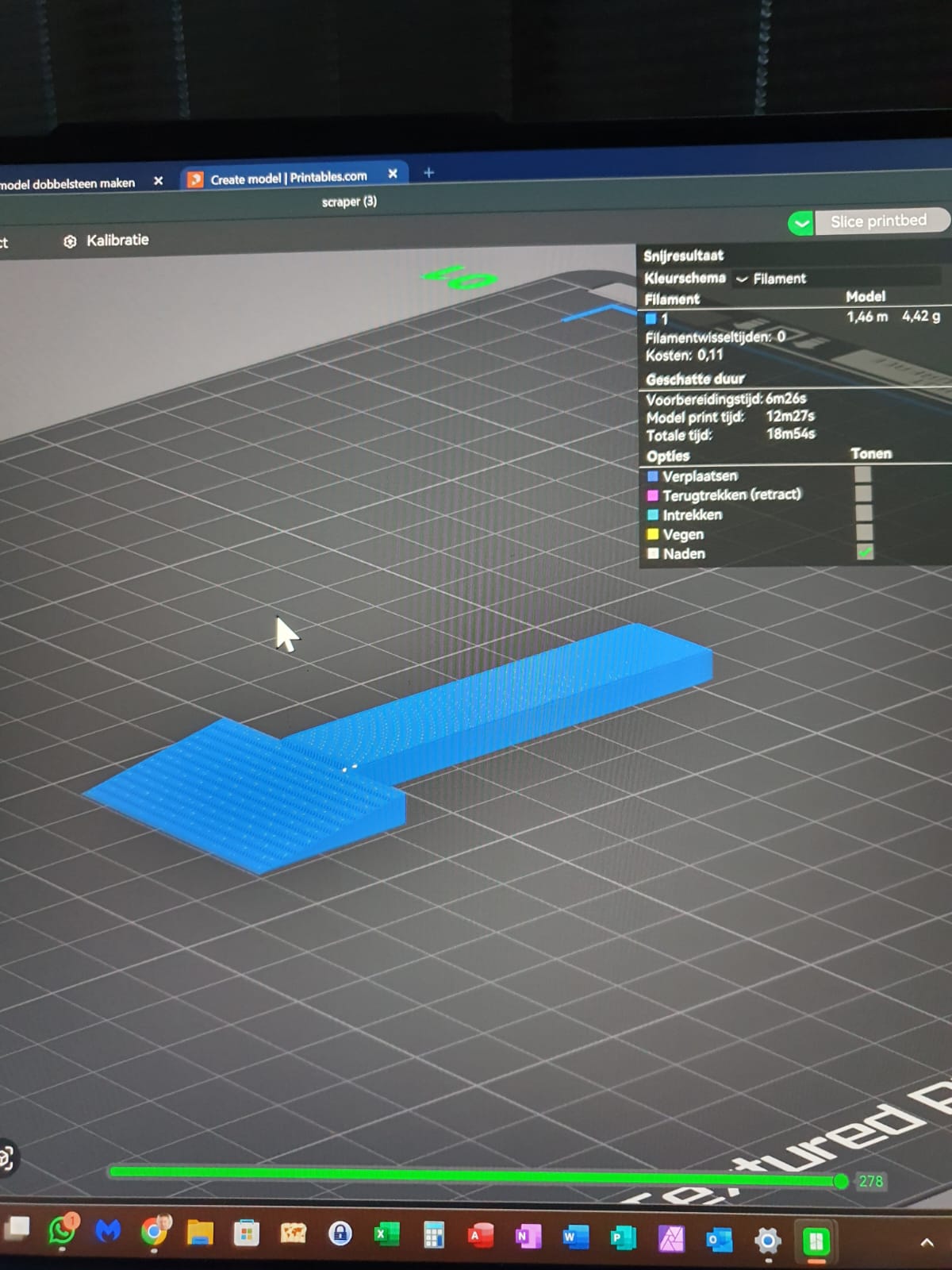This screenshot has height=1270, width=952.
Task: Click the Kalibratie gear icon
Action: [x=70, y=241]
